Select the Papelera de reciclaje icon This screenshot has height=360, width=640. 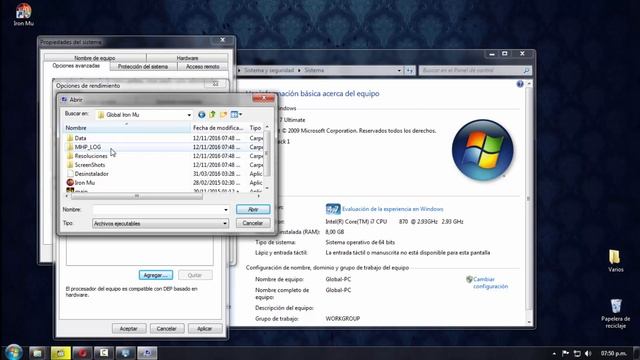[616, 313]
